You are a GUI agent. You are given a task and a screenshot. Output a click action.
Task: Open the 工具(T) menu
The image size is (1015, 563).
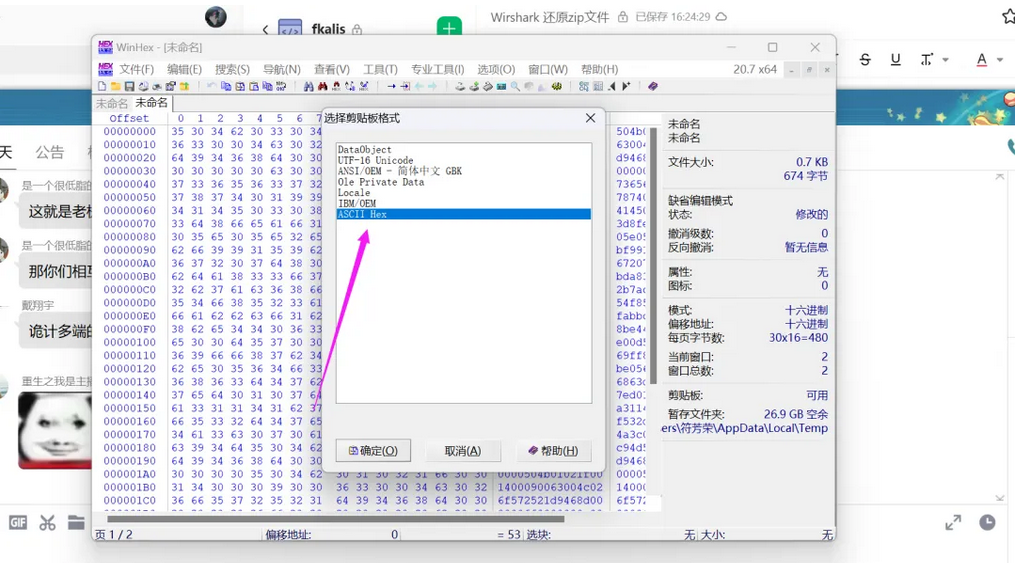point(380,69)
